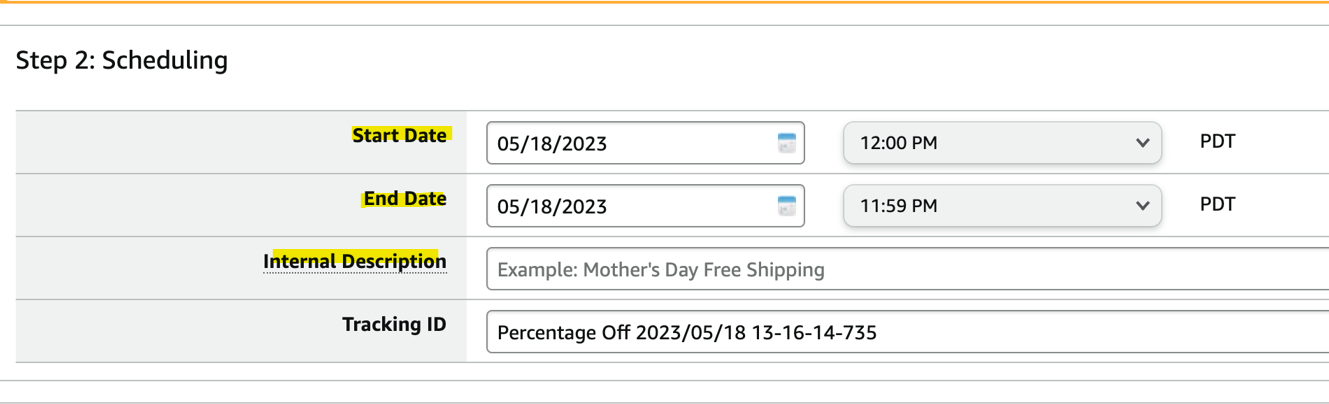Click into the Internal Description input box
This screenshot has width=1329, height=404.
[x=900, y=269]
